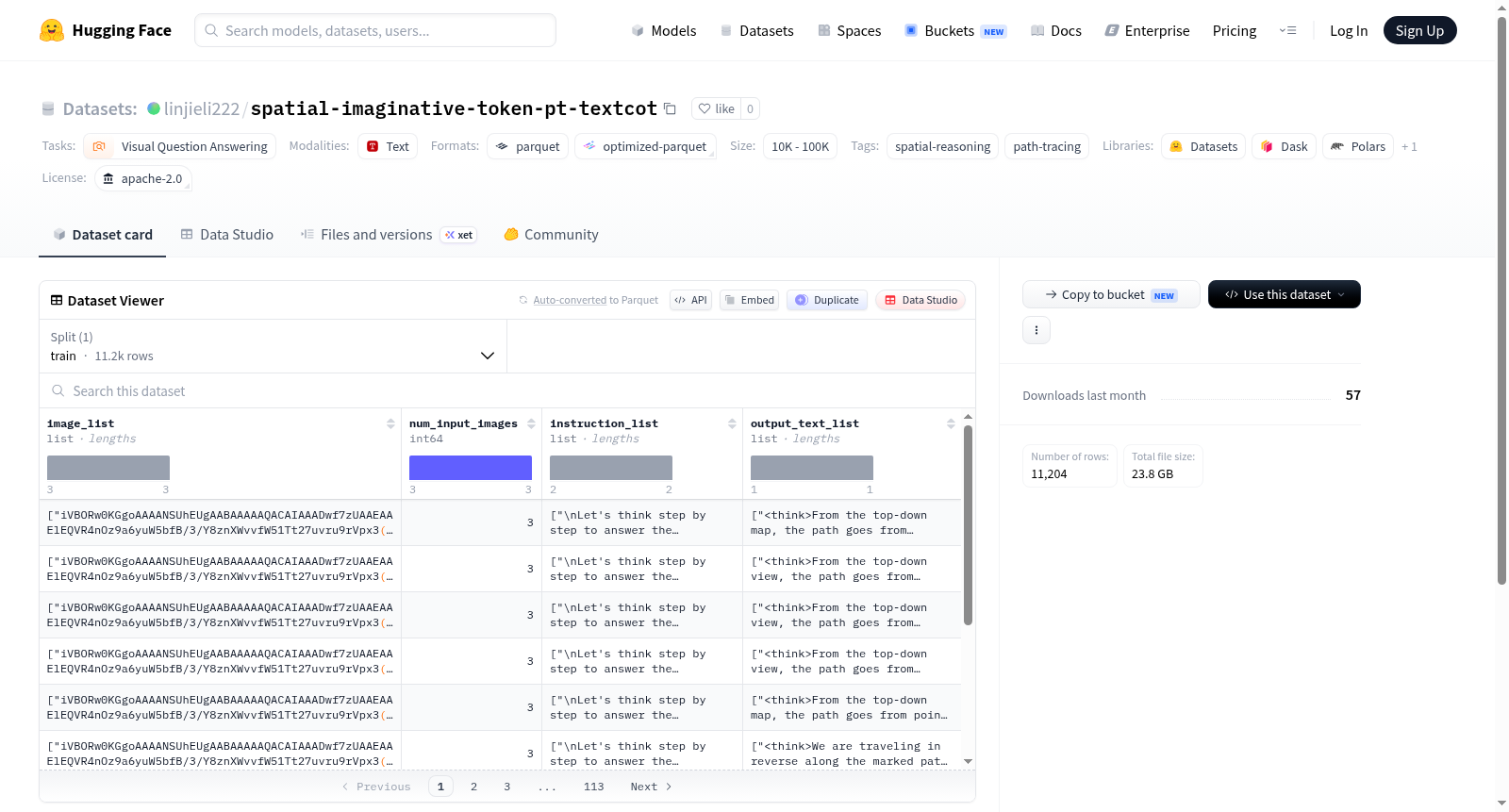Image resolution: width=1509 pixels, height=812 pixels.
Task: Click the page vertical scrollbar
Action: point(1501,300)
